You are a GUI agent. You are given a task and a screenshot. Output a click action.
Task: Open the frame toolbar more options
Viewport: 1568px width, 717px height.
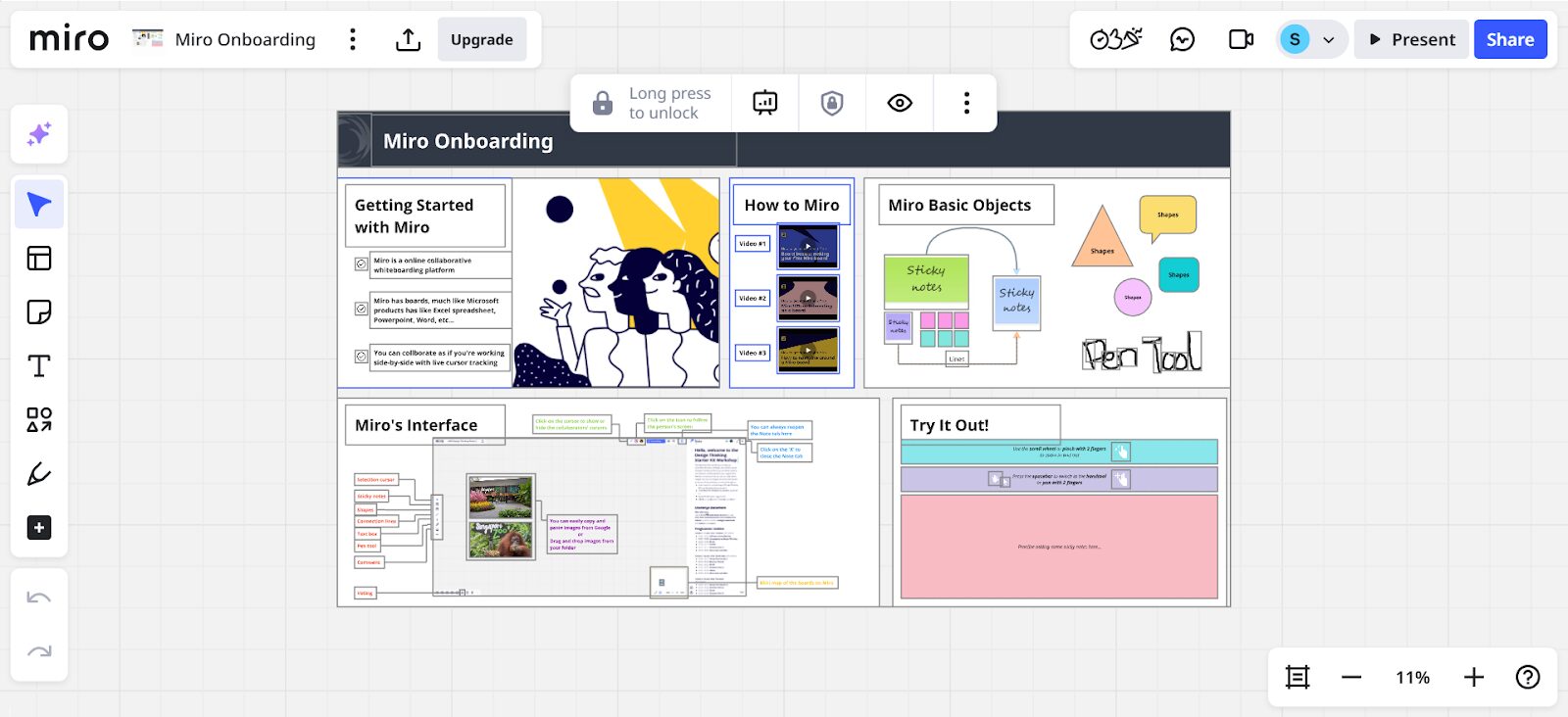[x=966, y=103]
